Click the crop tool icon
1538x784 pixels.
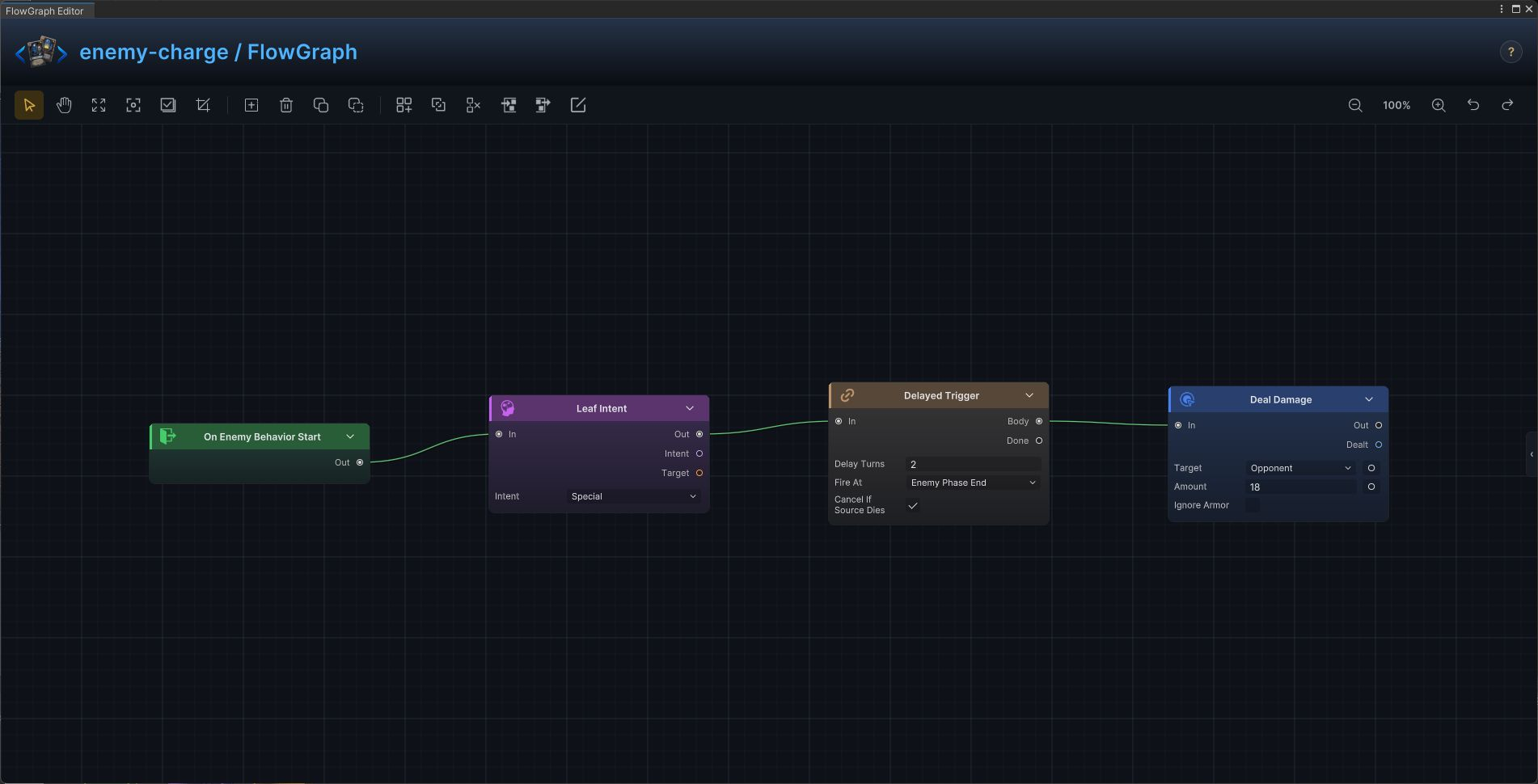203,105
